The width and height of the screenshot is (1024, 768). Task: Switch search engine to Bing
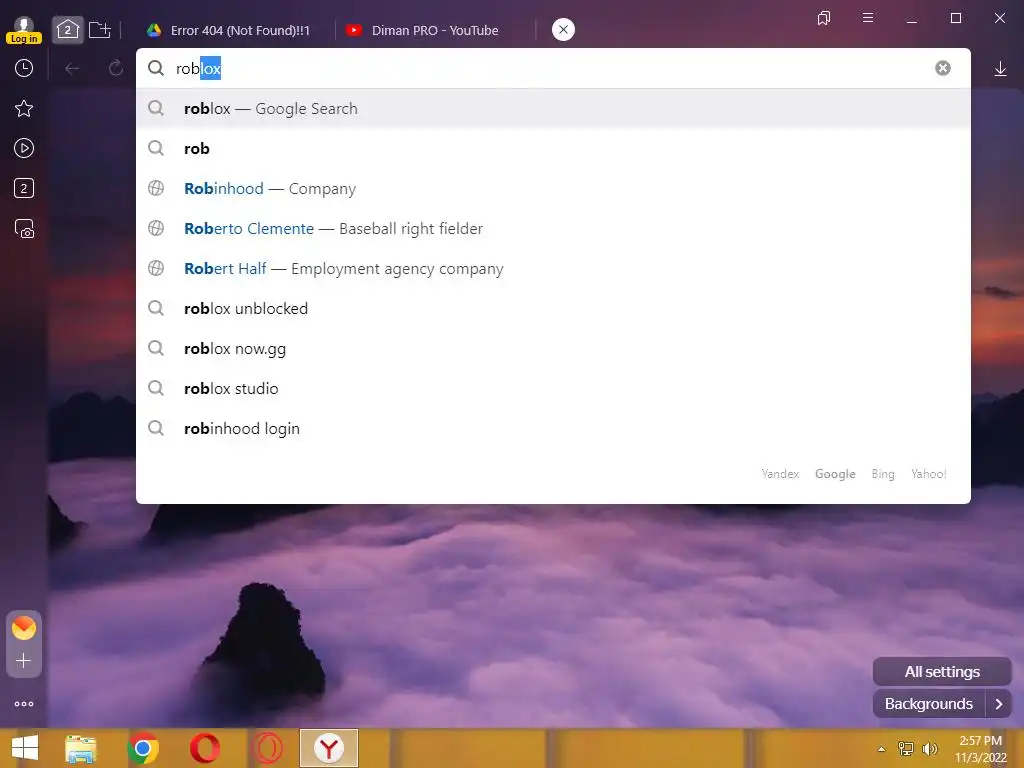pos(882,473)
